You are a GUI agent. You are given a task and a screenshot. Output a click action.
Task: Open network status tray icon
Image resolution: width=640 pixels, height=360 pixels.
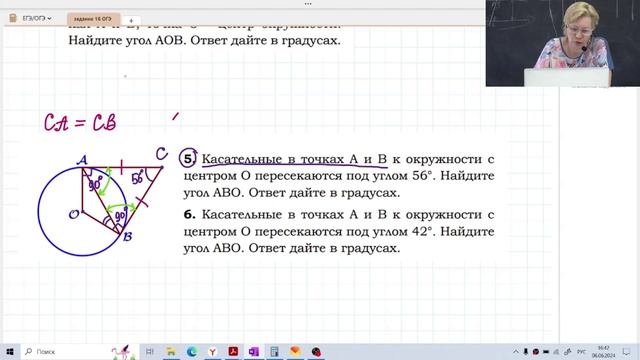coord(556,351)
